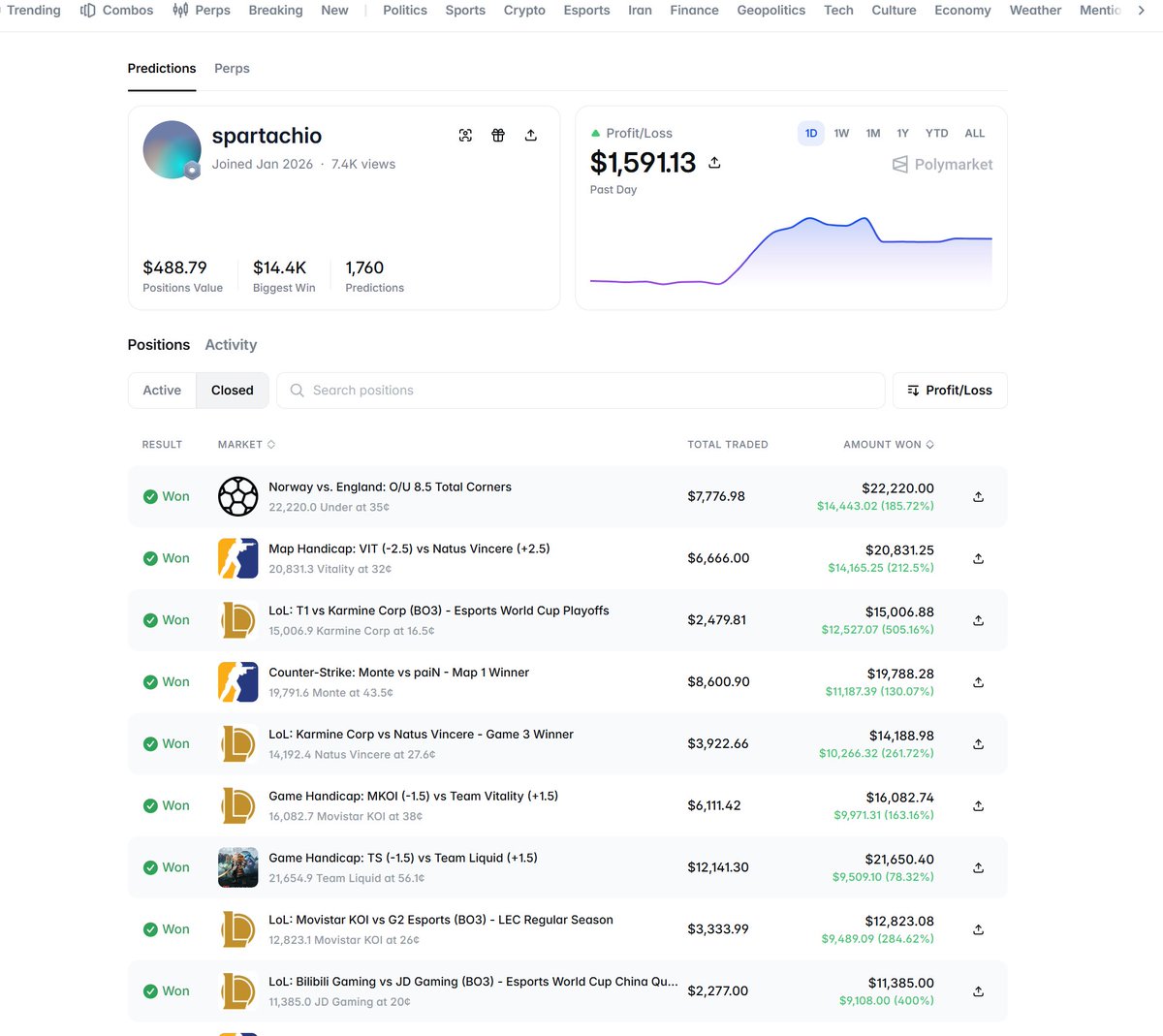Image resolution: width=1163 pixels, height=1036 pixels.
Task: Select the ALL time range
Action: pos(975,134)
